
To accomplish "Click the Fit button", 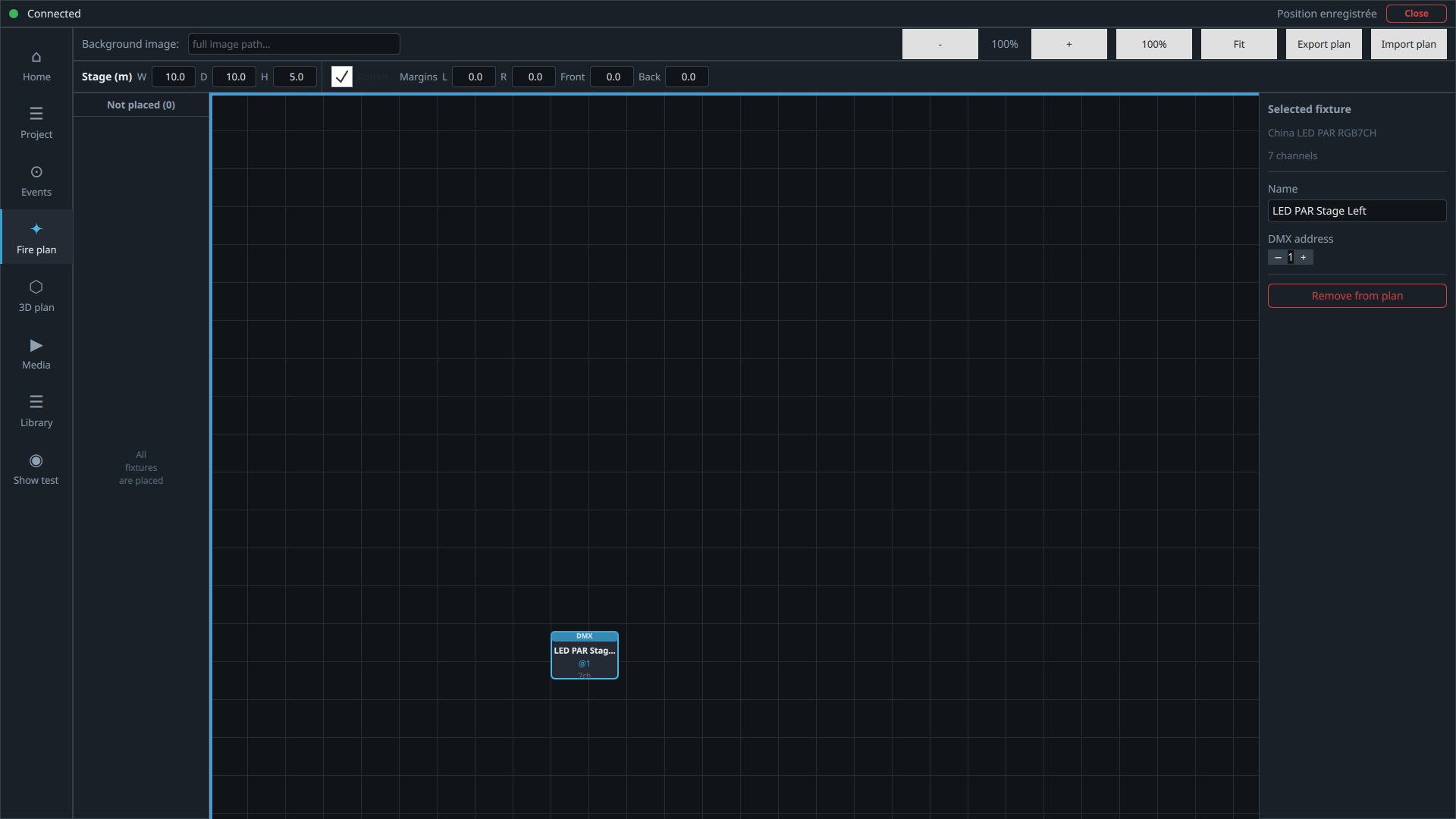I will tap(1239, 44).
